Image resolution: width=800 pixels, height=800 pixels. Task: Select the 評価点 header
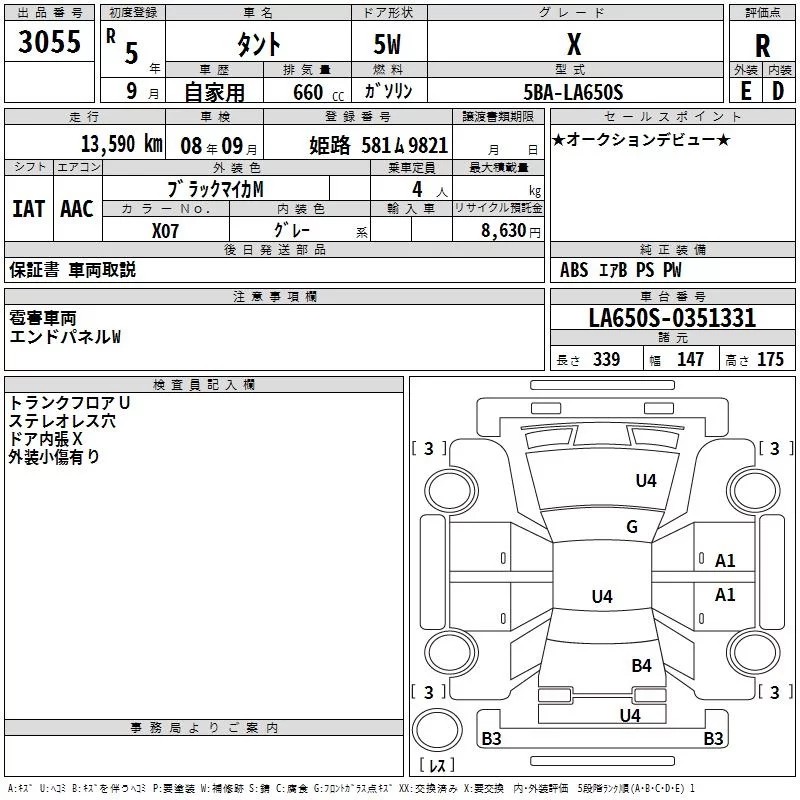762,13
